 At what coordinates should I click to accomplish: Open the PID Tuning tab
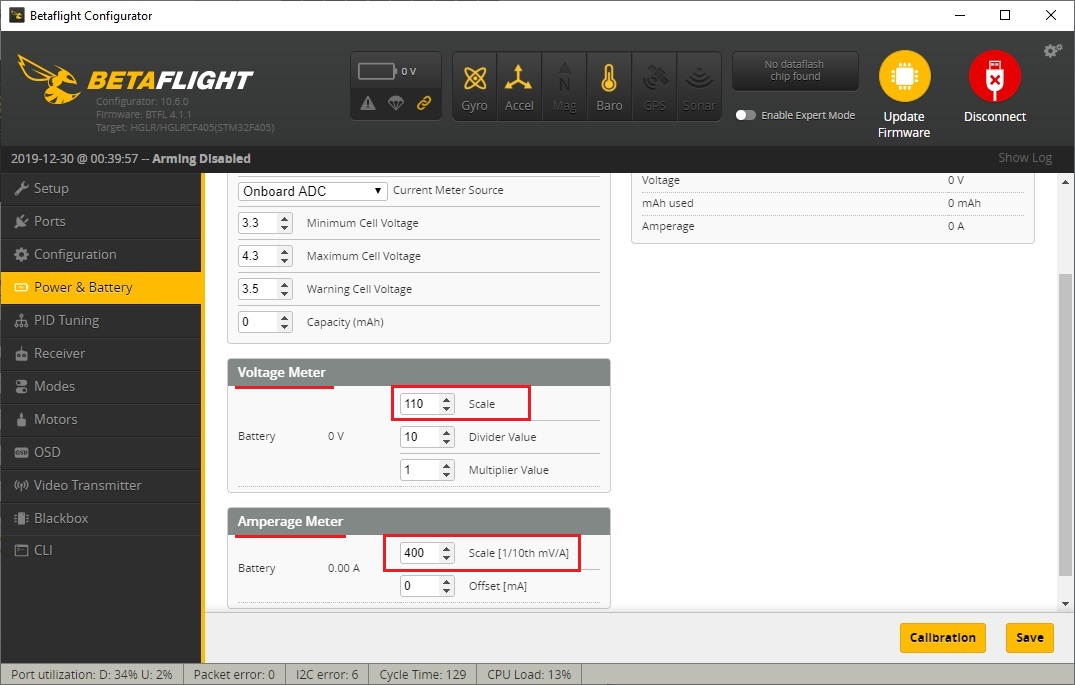(101, 320)
